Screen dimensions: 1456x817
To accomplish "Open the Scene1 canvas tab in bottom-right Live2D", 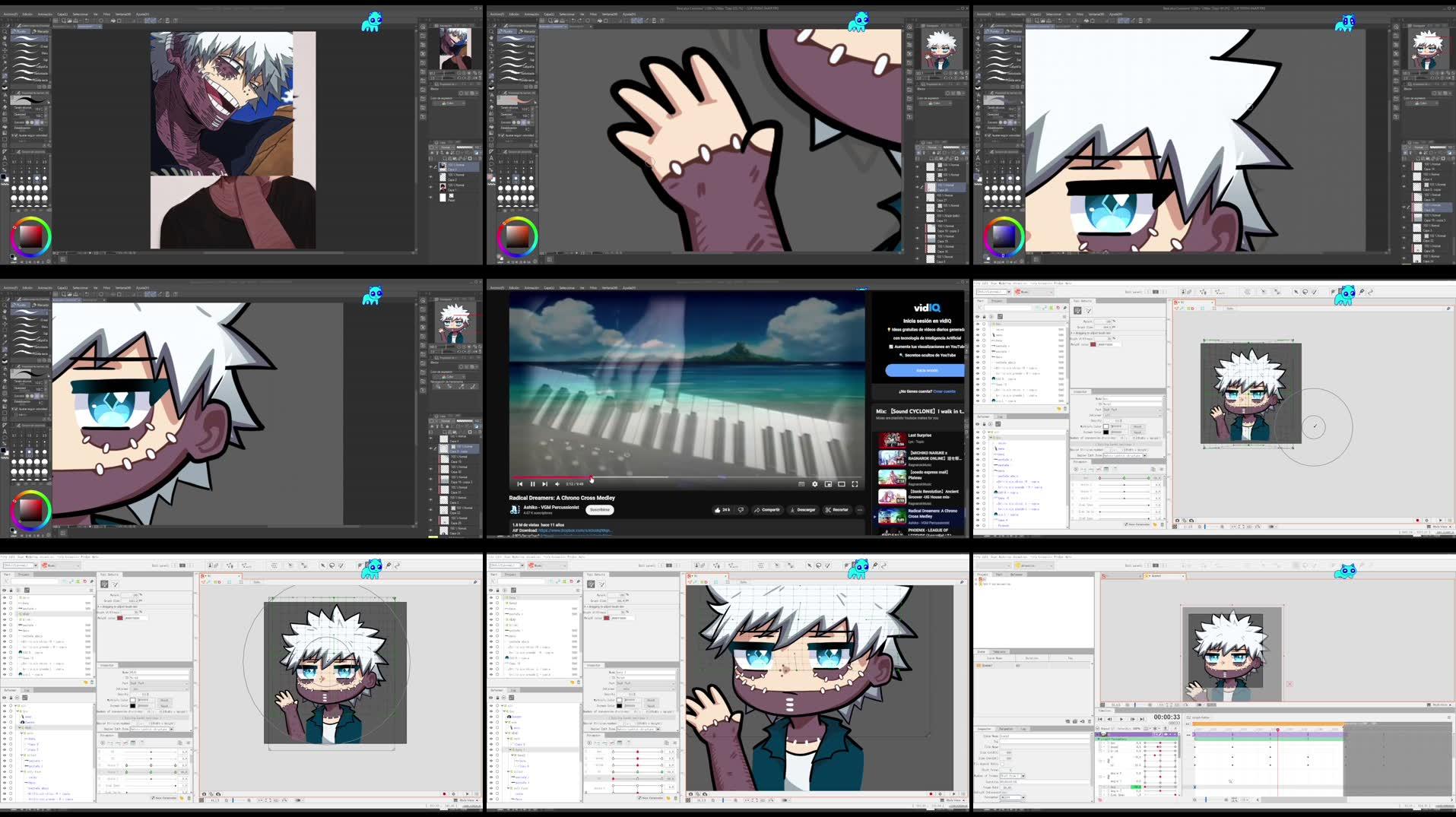I will click(x=1163, y=576).
